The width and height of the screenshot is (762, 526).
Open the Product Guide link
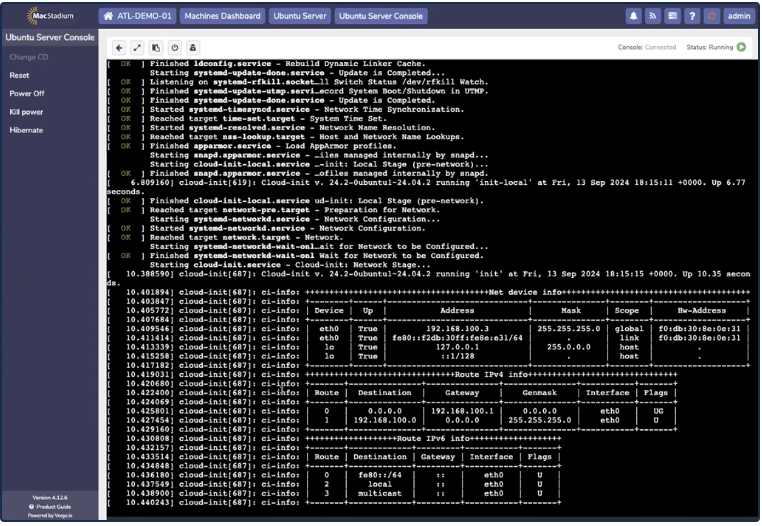pyautogui.click(x=50, y=507)
